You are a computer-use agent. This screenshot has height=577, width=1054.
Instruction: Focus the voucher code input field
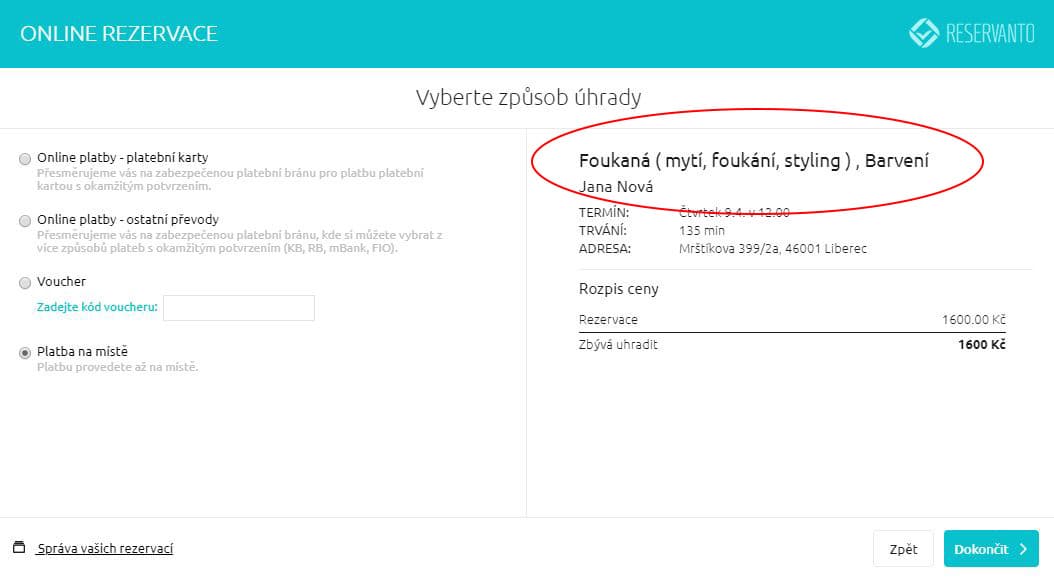(x=238, y=308)
